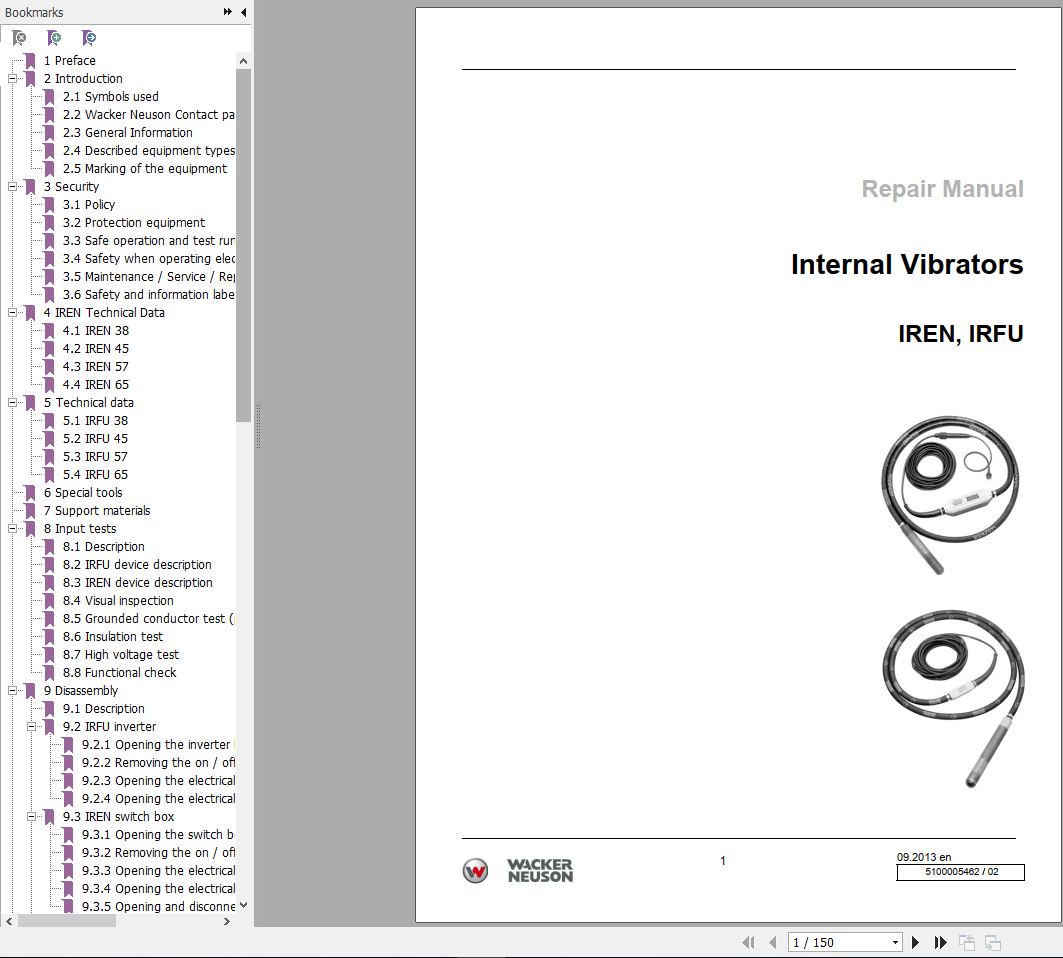Viewport: 1063px width, 958px height.
Task: Click bookmark icon beside 8.3 IREN device description
Action: [x=49, y=582]
